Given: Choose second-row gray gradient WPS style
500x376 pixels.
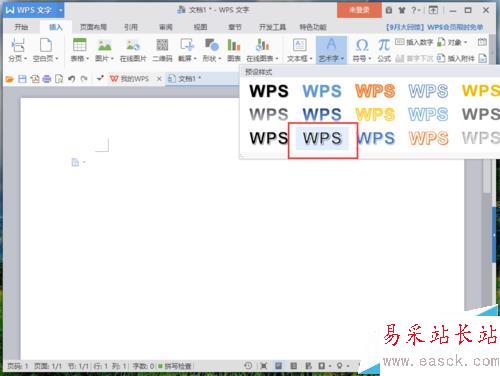Looking at the screenshot, I should [x=269, y=114].
